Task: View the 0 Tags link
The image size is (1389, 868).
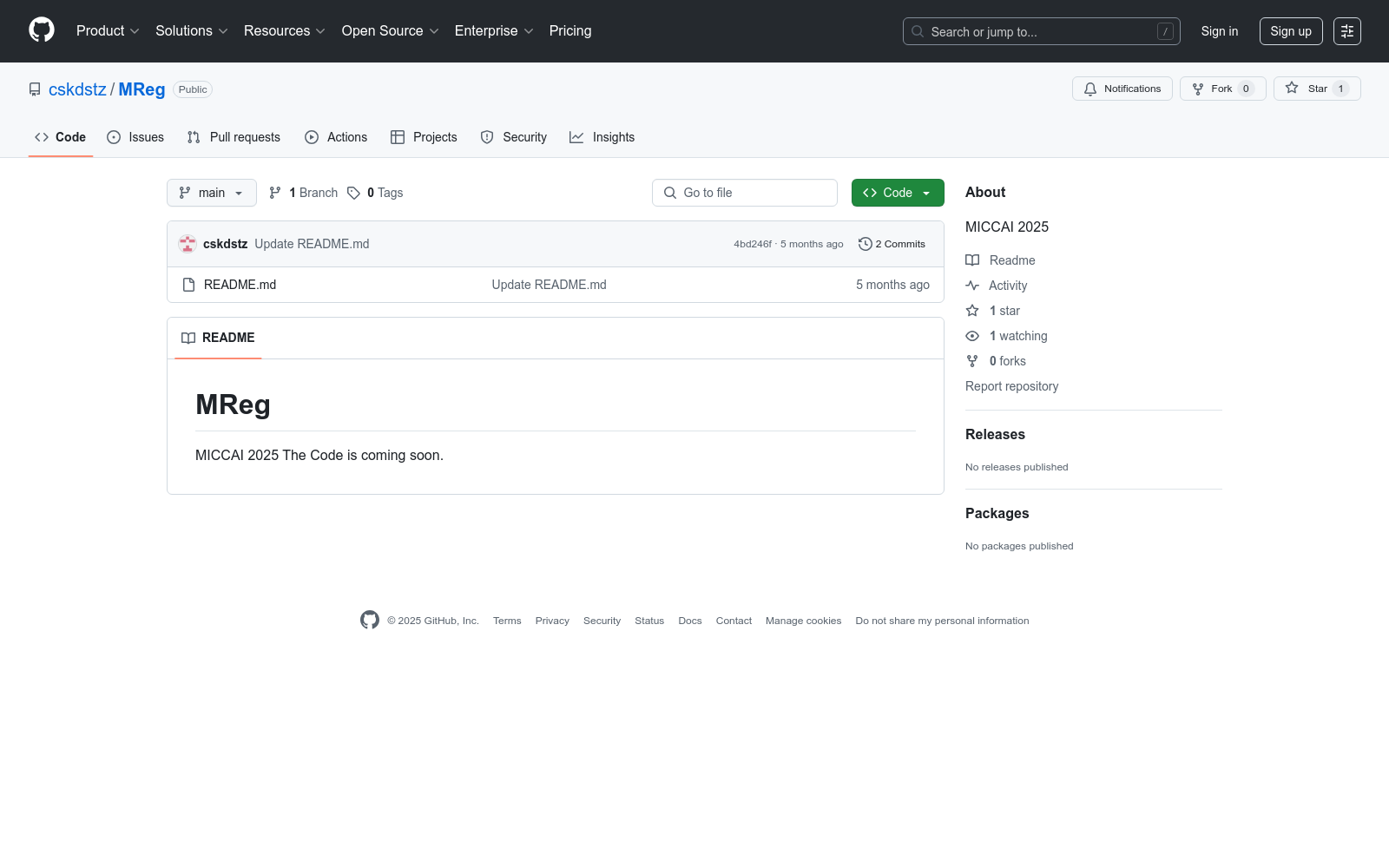Action: [375, 193]
